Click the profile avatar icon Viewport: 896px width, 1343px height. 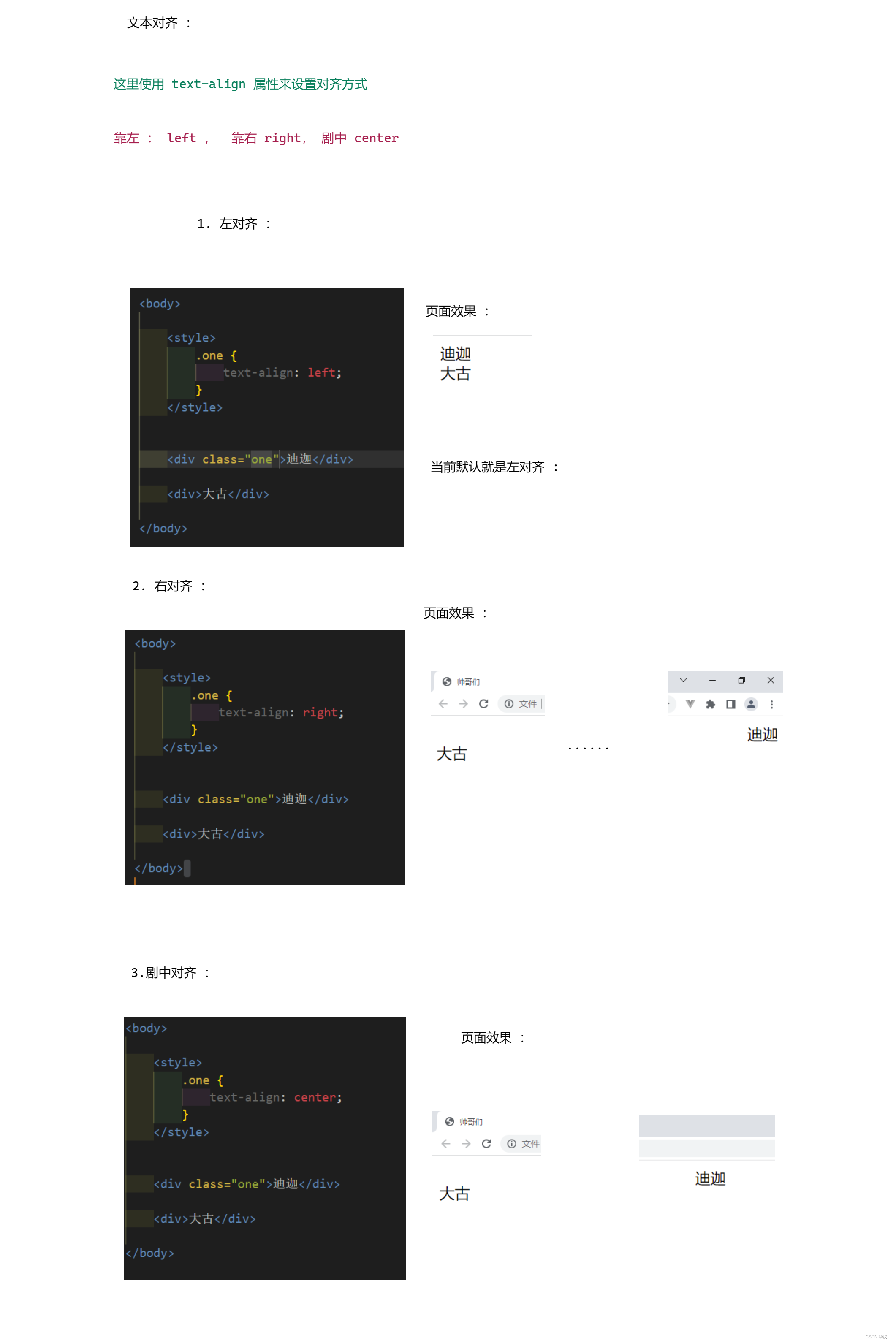tap(751, 704)
